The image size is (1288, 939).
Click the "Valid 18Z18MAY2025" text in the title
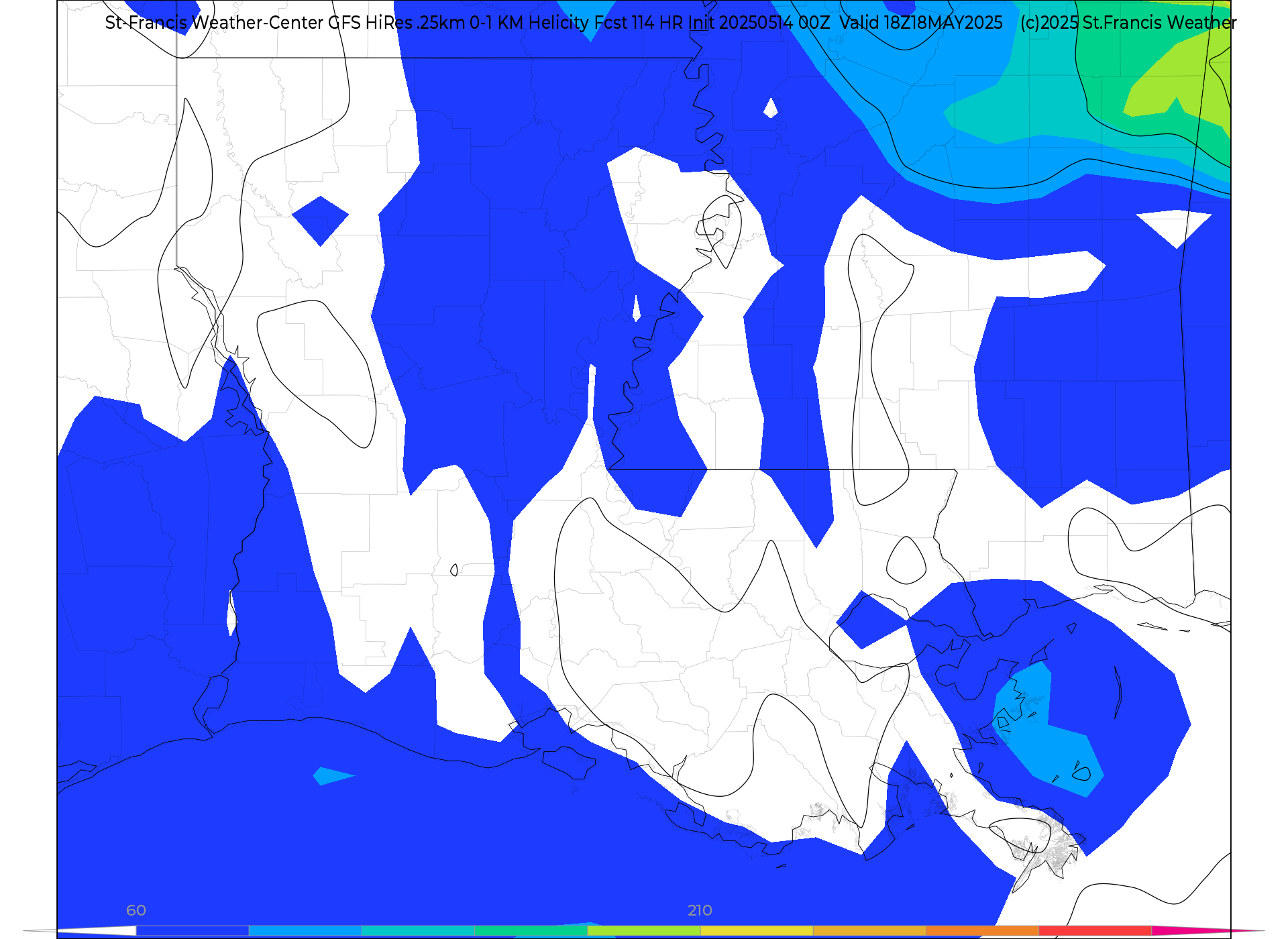point(920,23)
